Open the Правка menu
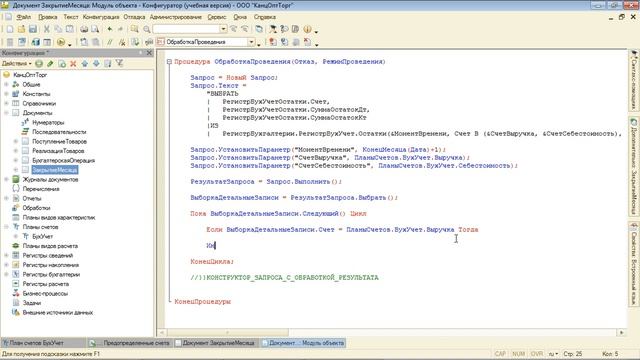640x360 pixels. [47, 17]
